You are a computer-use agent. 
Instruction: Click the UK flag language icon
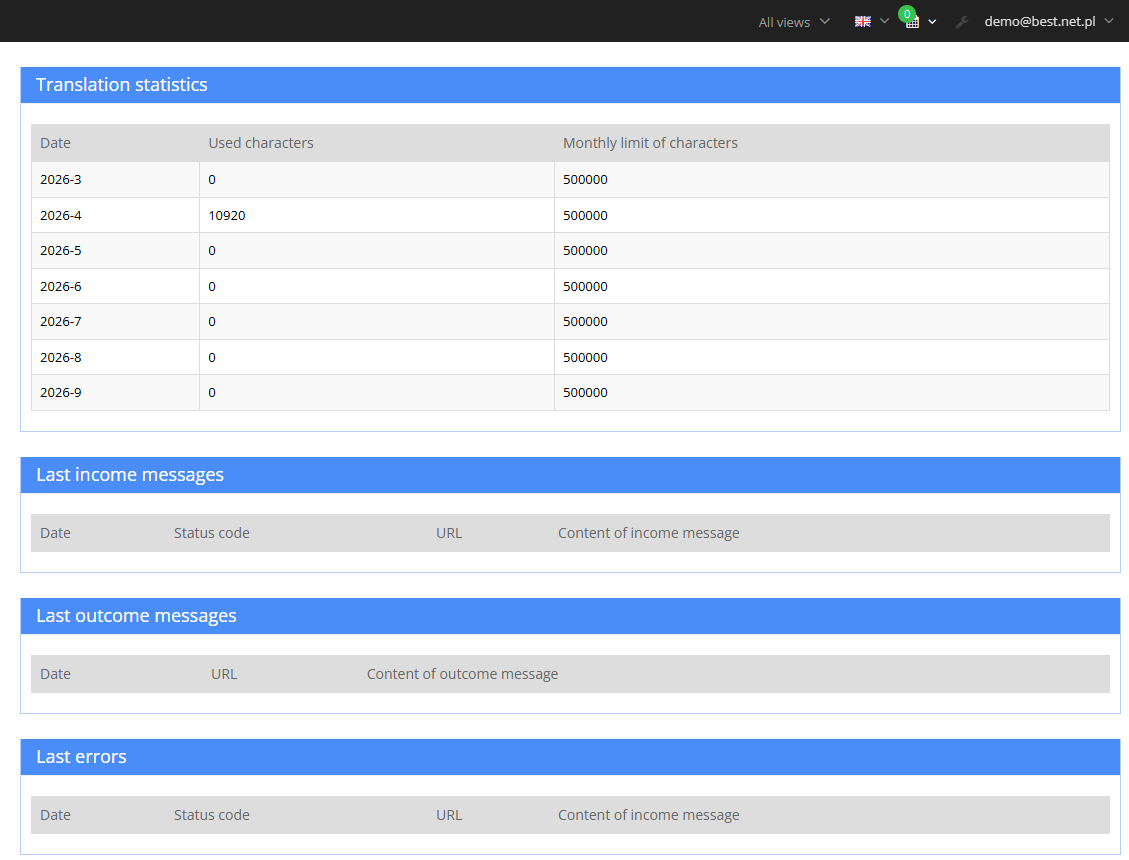pyautogui.click(x=863, y=22)
